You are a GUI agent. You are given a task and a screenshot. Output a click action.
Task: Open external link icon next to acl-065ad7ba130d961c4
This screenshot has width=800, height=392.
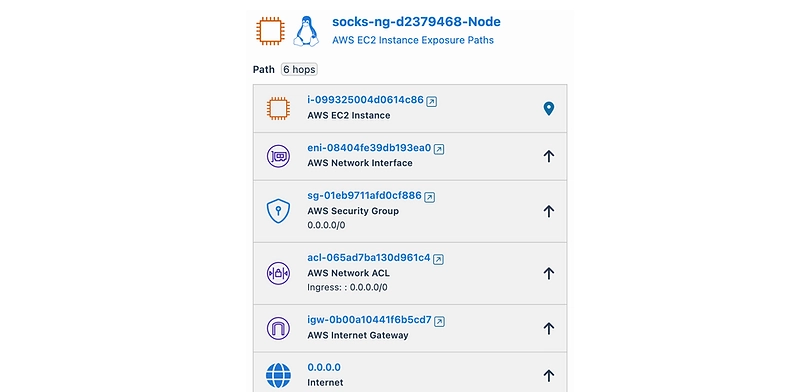tap(438, 259)
